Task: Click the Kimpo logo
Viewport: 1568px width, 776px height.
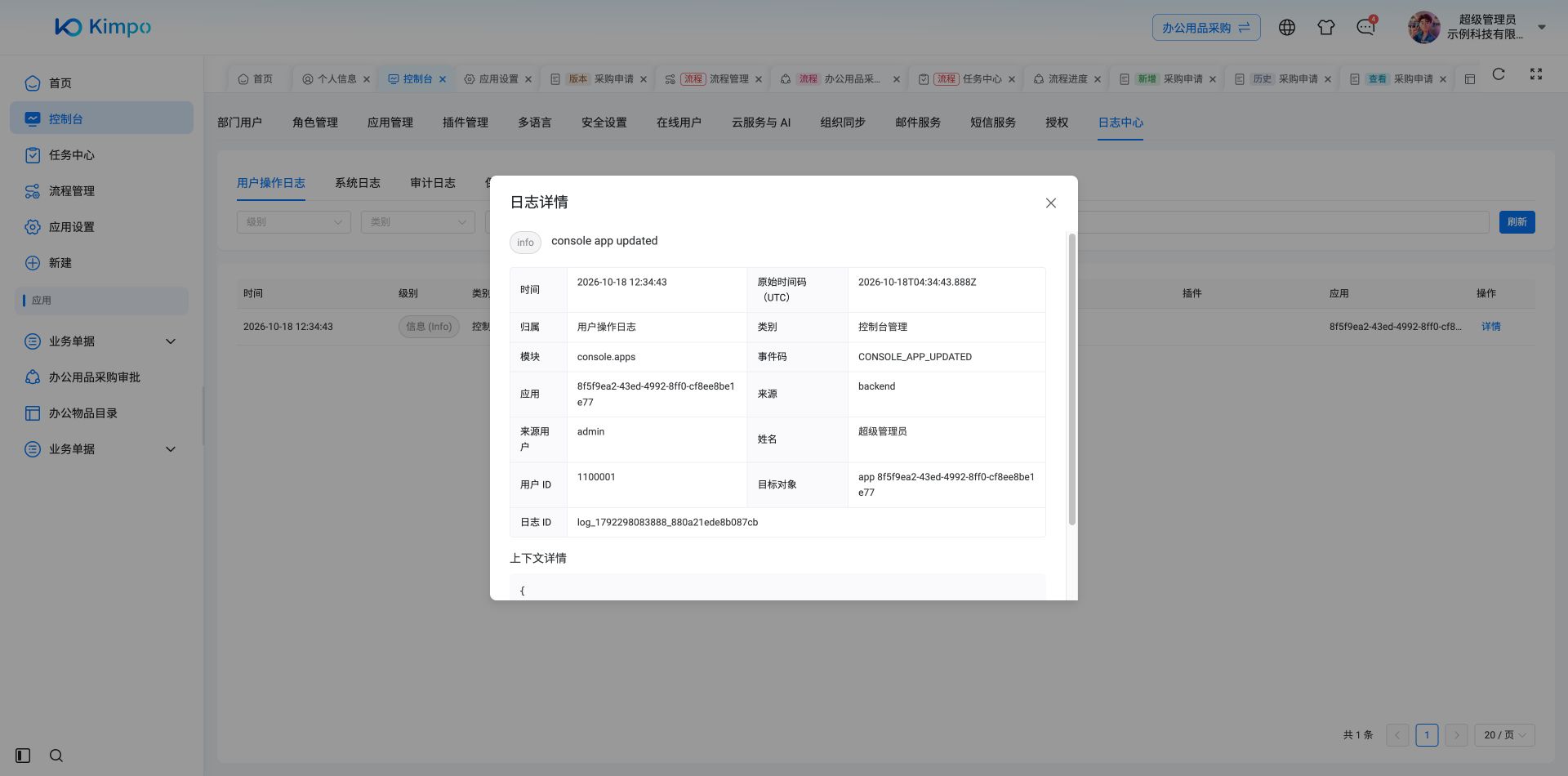Action: (x=103, y=27)
